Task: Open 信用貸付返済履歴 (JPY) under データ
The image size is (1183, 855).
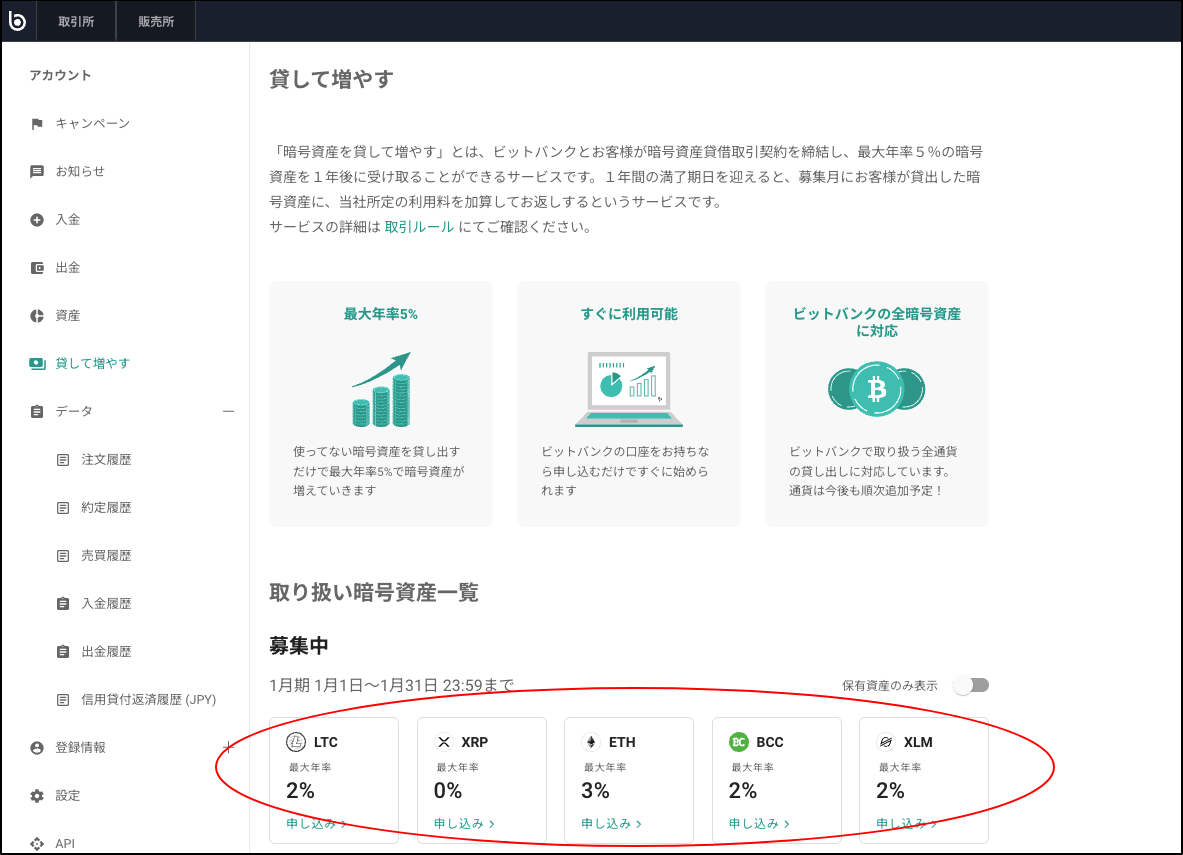Action: tap(149, 700)
